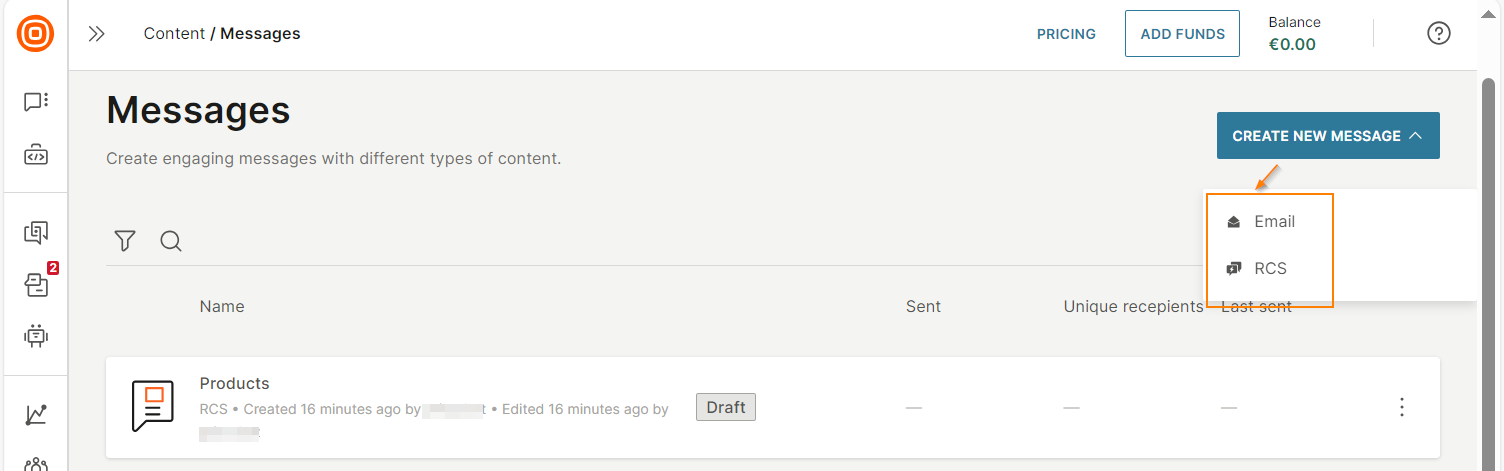1504x471 pixels.
Task: Go to Content in the breadcrumb
Action: [174, 34]
